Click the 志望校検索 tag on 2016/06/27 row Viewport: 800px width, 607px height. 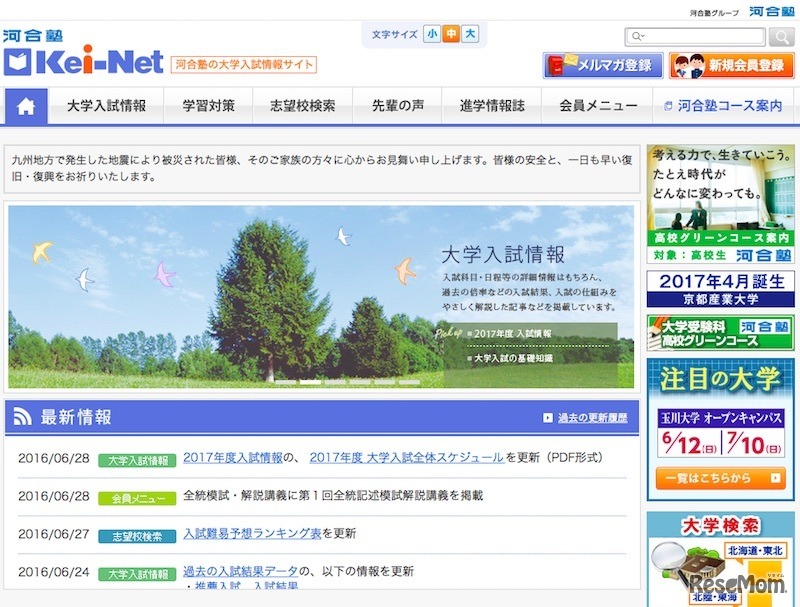click(137, 536)
